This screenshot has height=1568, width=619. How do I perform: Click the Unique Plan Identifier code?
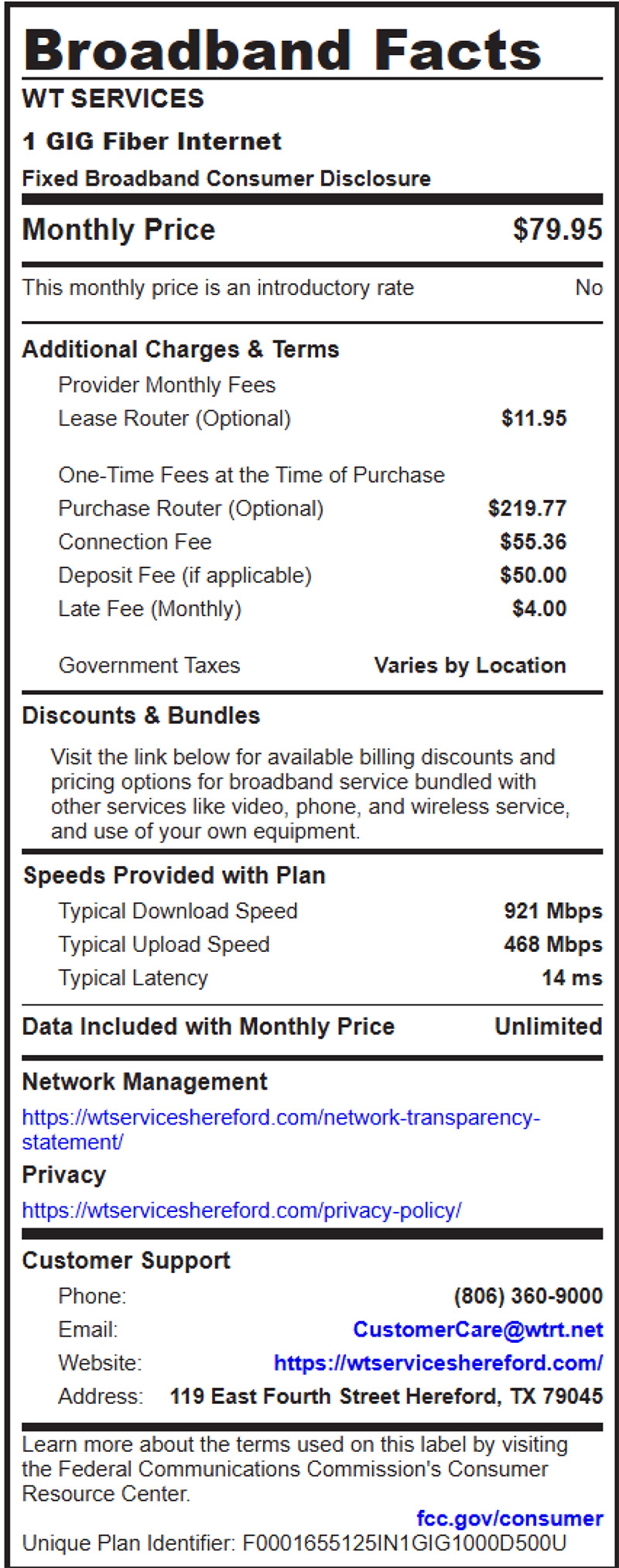[404, 1543]
